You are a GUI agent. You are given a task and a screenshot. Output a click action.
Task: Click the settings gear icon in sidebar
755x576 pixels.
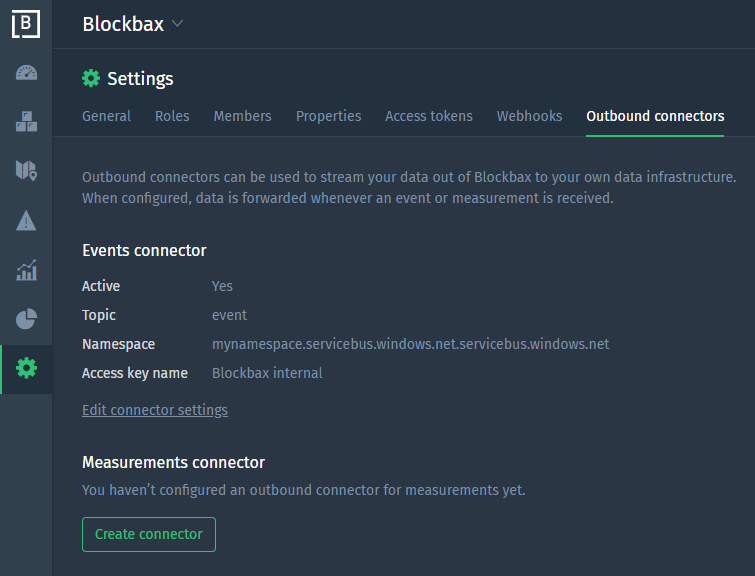26,369
